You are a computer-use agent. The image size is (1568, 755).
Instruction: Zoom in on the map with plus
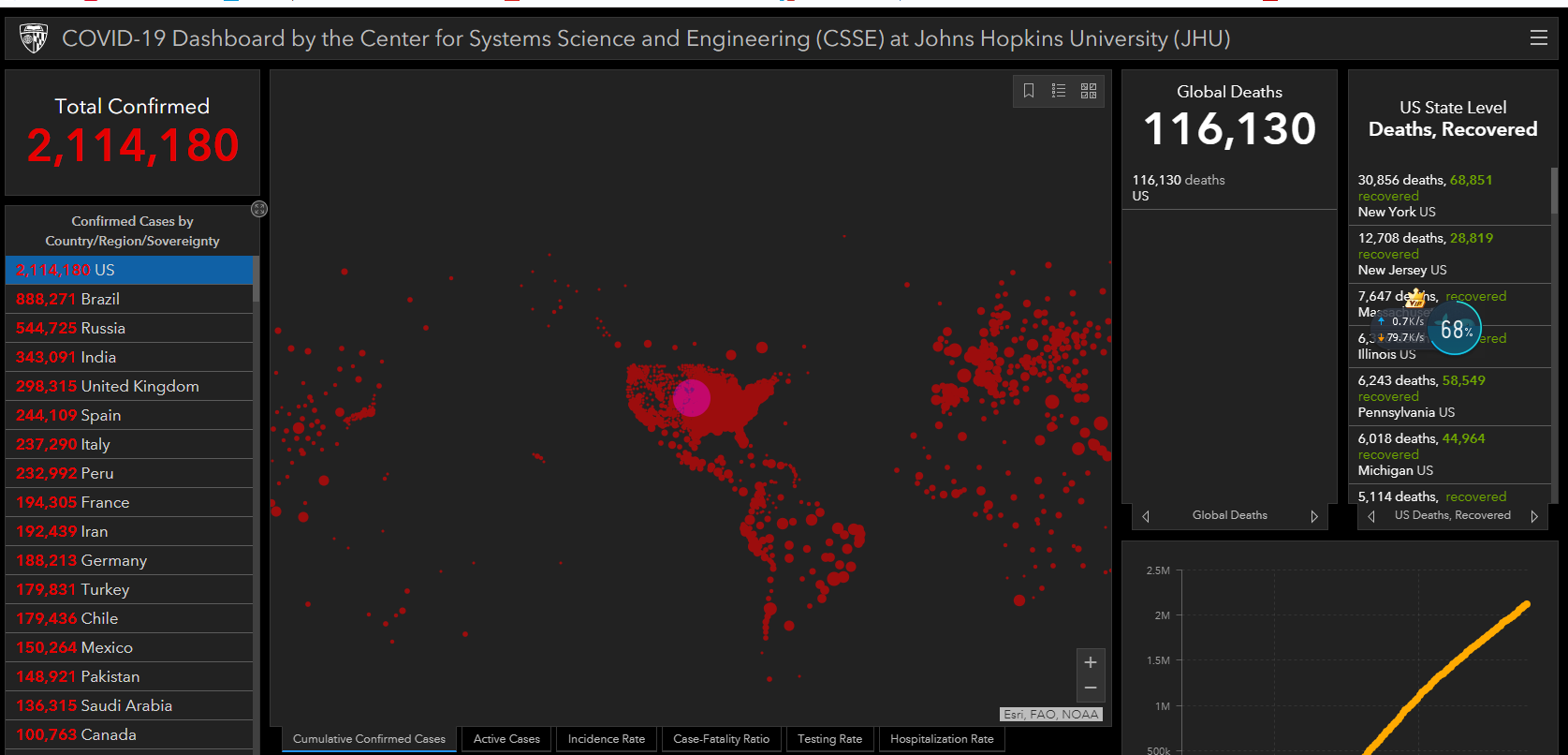[x=1091, y=662]
